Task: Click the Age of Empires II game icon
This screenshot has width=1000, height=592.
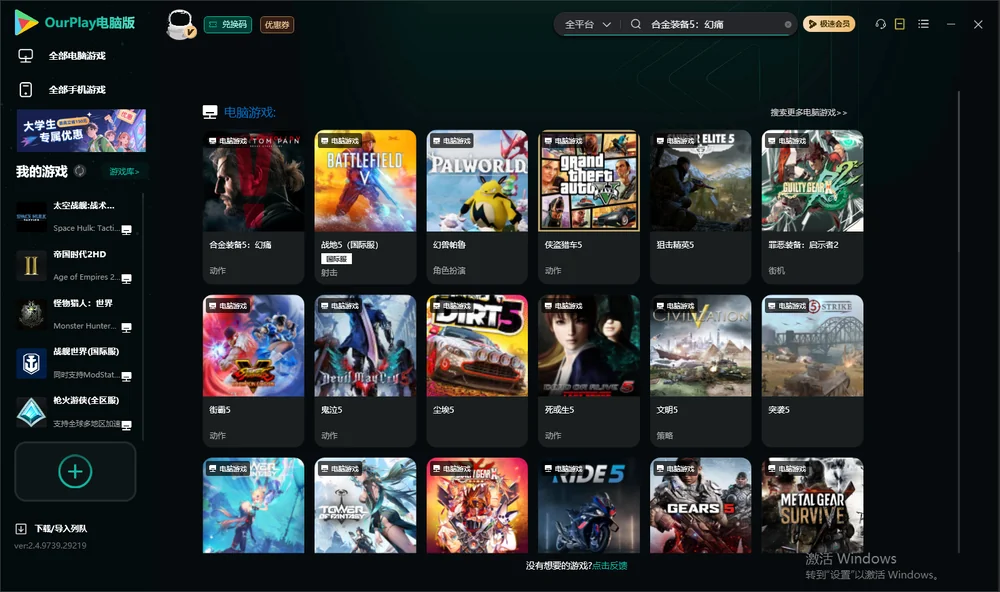Action: tap(31, 265)
